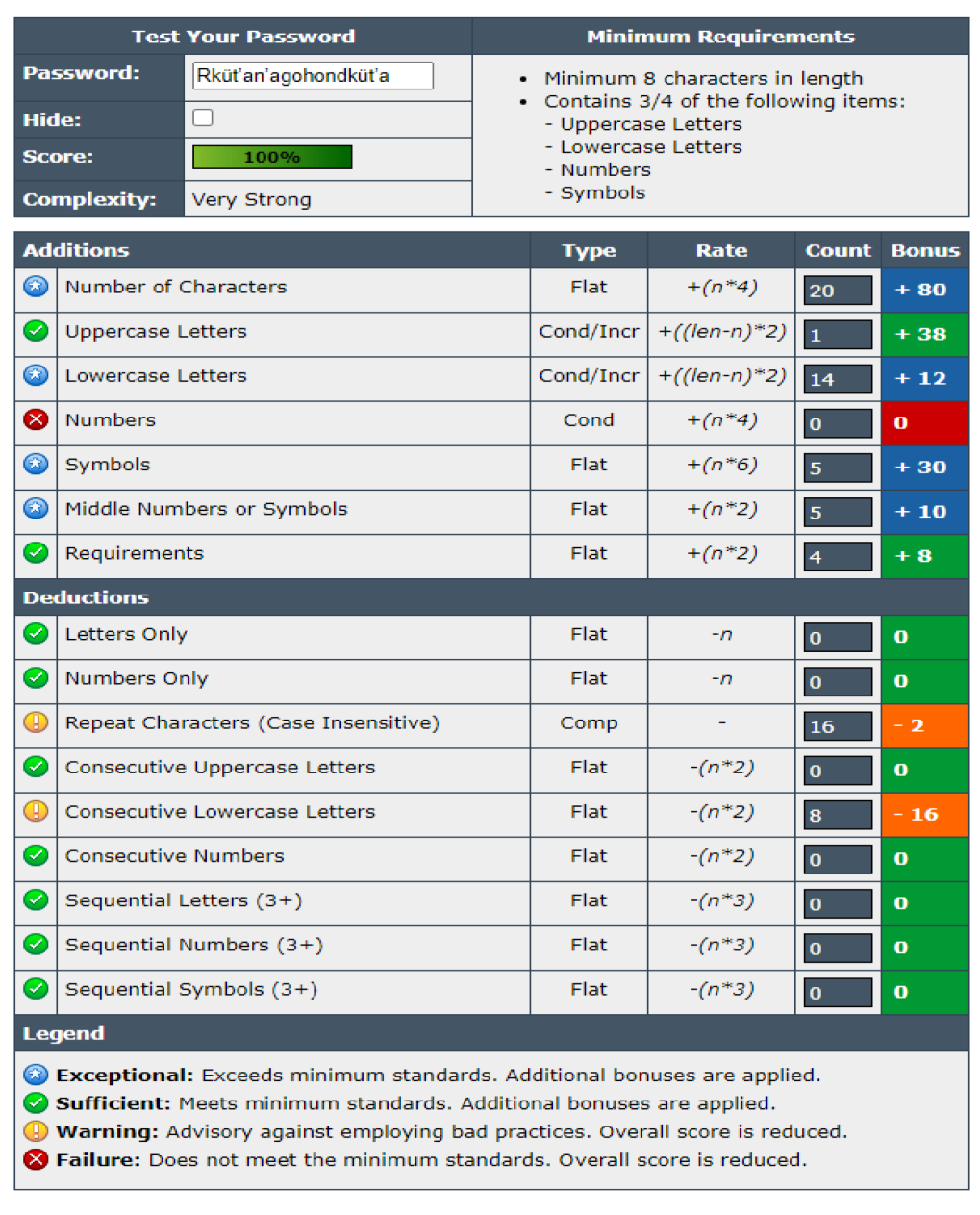Click the 100% score progress bar
The image size is (980, 1215).
(272, 157)
